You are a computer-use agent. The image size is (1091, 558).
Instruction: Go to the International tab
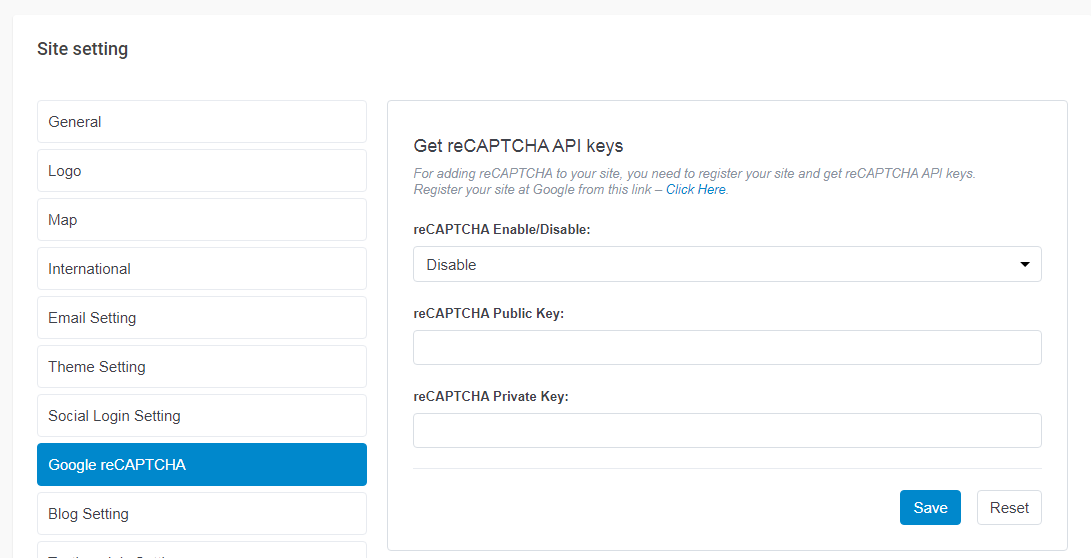(x=201, y=269)
